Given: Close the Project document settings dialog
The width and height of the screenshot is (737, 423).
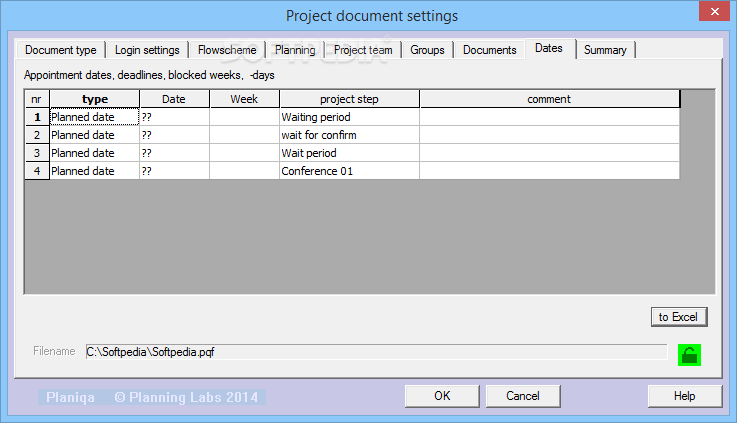Looking at the screenshot, I should (714, 11).
